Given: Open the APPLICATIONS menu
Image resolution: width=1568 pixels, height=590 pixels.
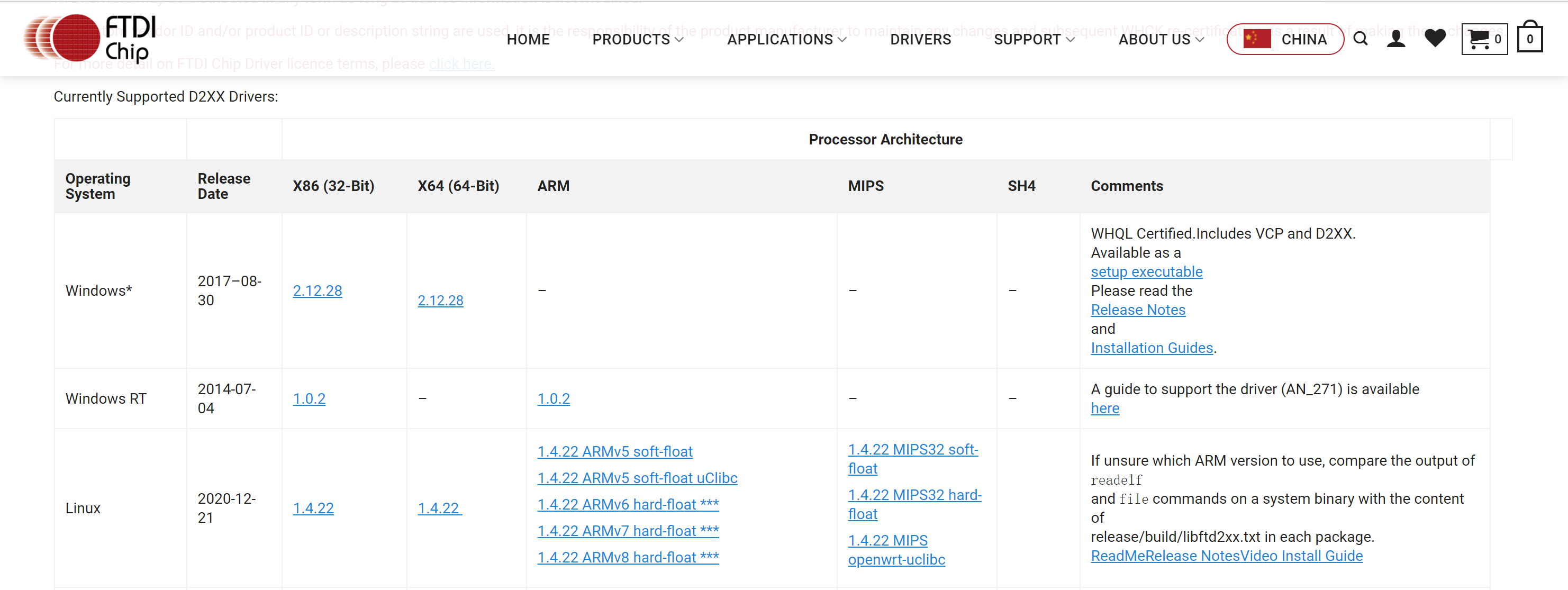Looking at the screenshot, I should coord(786,39).
